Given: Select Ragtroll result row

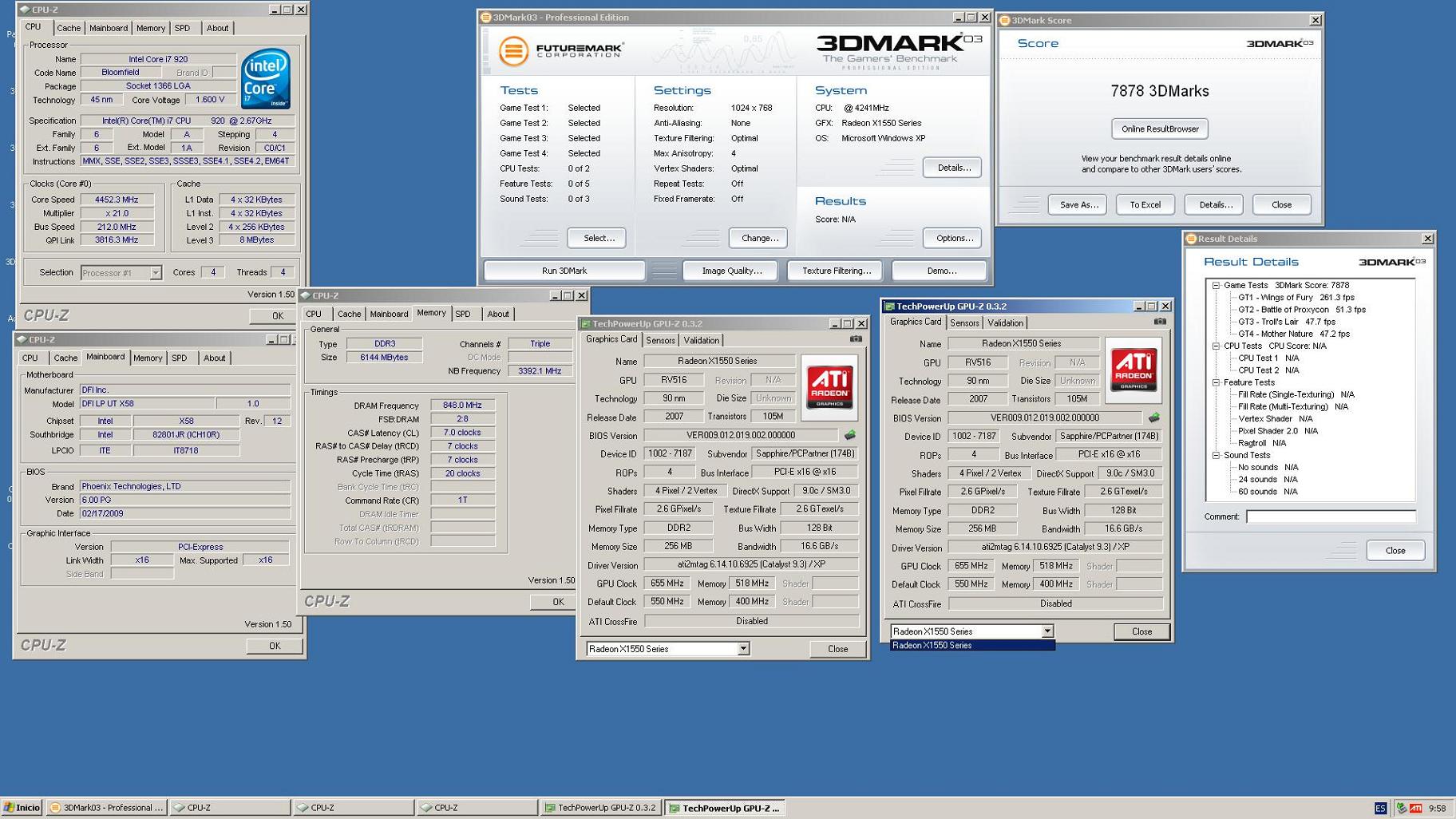Looking at the screenshot, I should coord(1261,443).
